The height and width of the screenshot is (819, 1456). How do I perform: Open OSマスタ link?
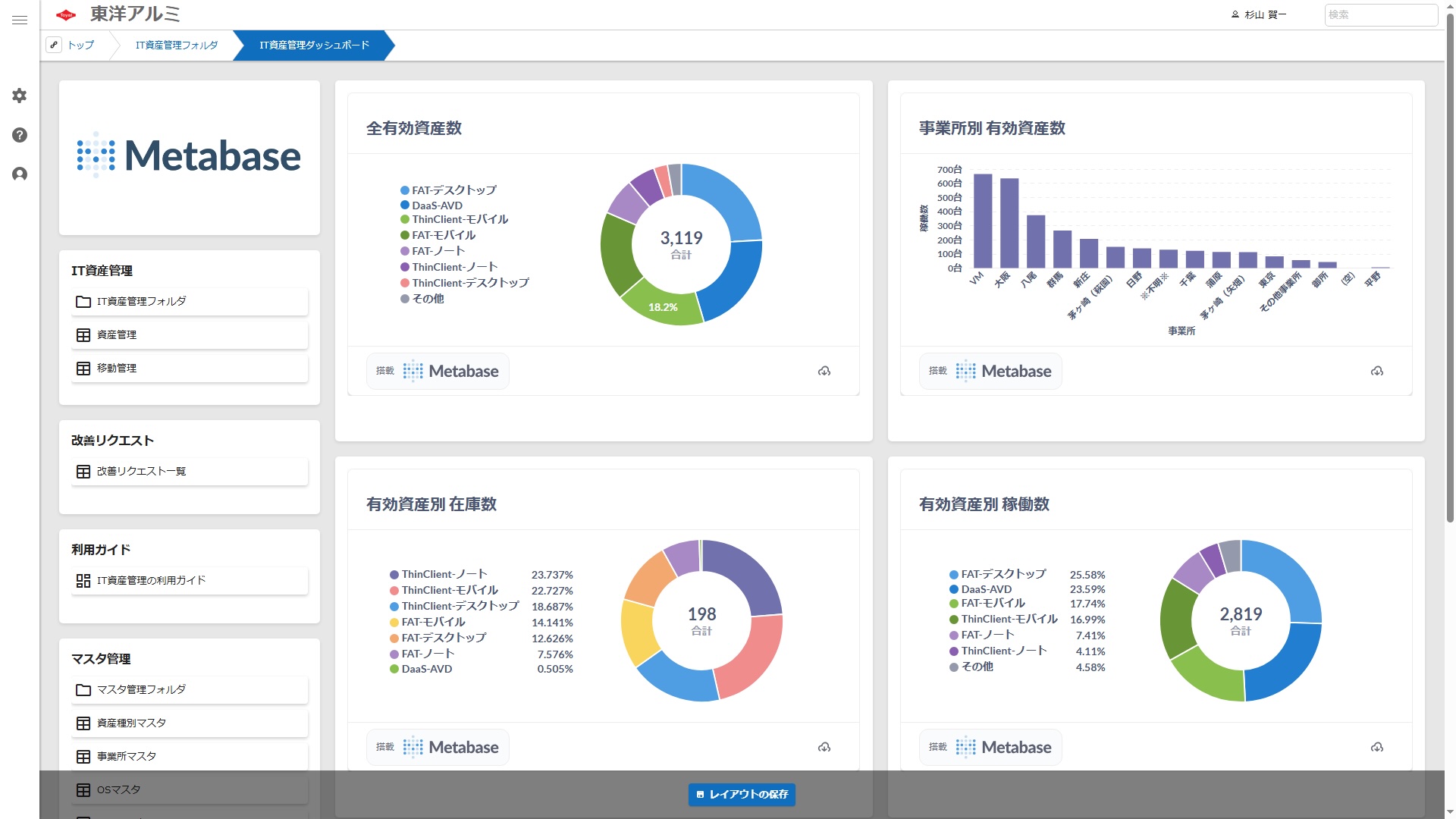click(190, 789)
